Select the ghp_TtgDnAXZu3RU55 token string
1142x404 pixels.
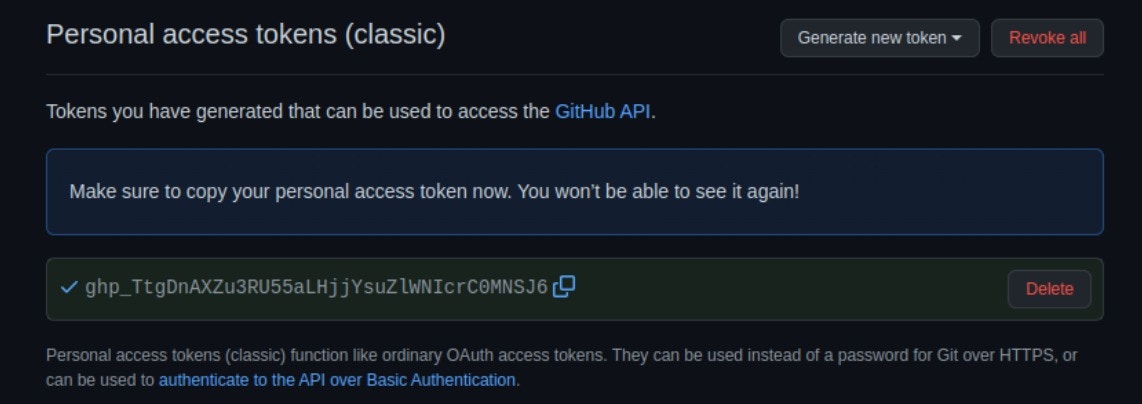pos(316,288)
